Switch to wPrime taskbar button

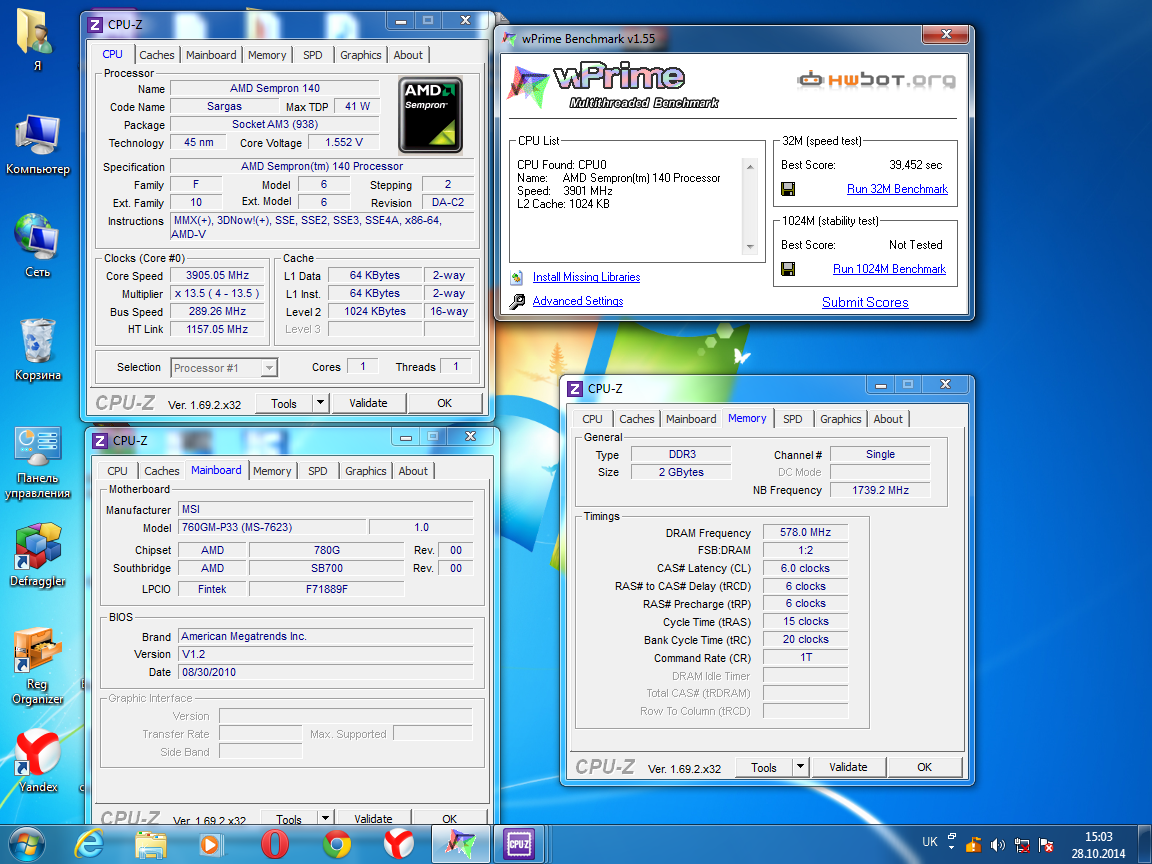pos(460,844)
